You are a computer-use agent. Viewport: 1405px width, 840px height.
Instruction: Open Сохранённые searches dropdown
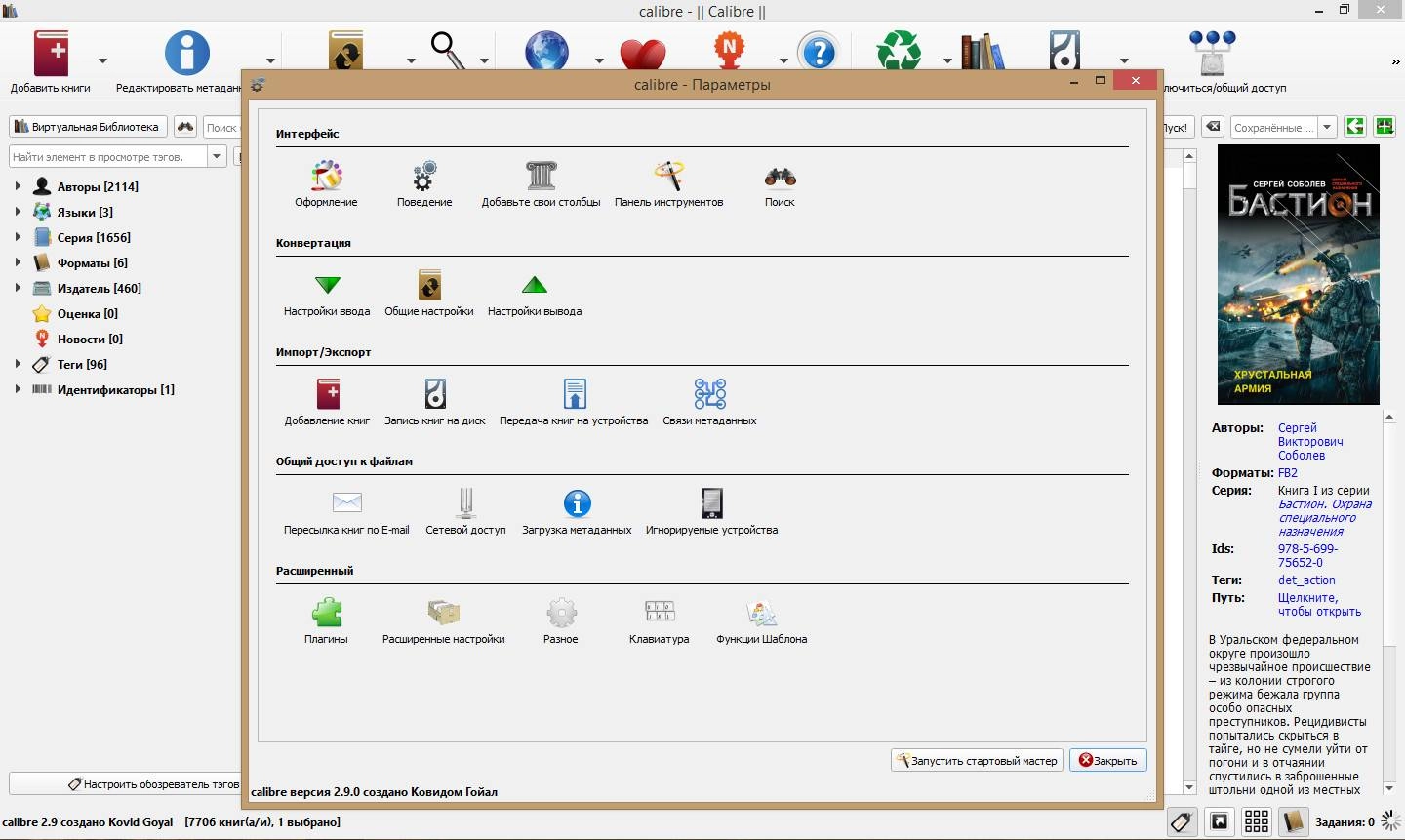[x=1327, y=127]
